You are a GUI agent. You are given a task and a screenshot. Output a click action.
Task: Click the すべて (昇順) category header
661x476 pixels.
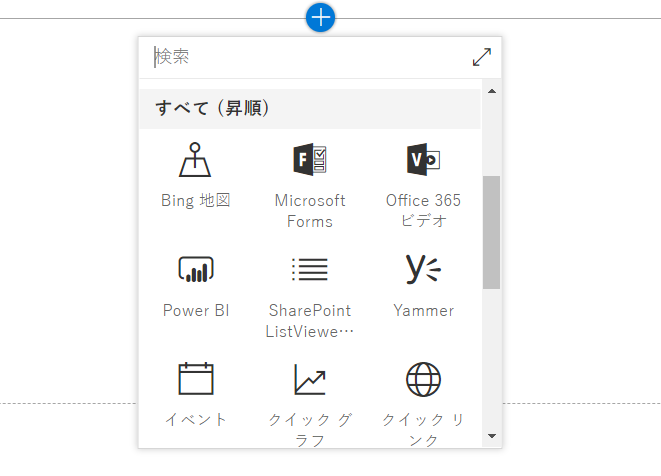tap(310, 109)
